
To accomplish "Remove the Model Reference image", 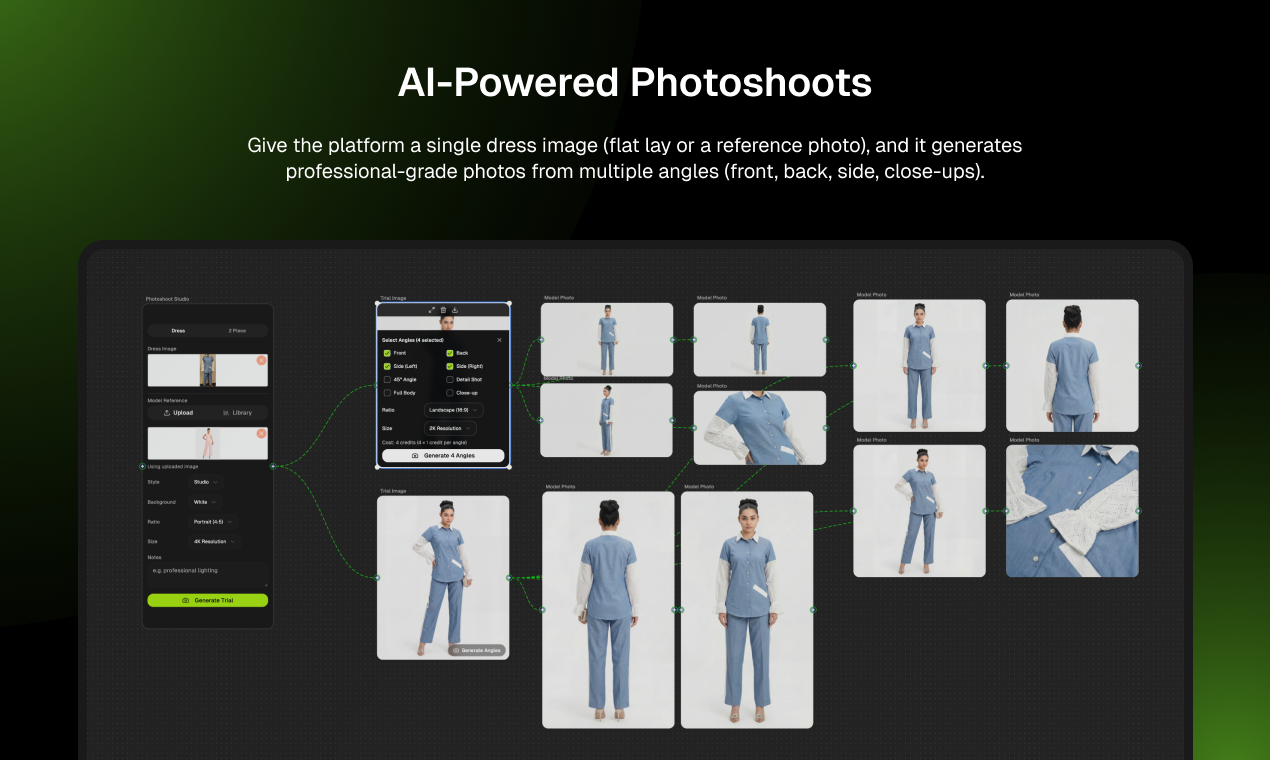I will pos(261,433).
